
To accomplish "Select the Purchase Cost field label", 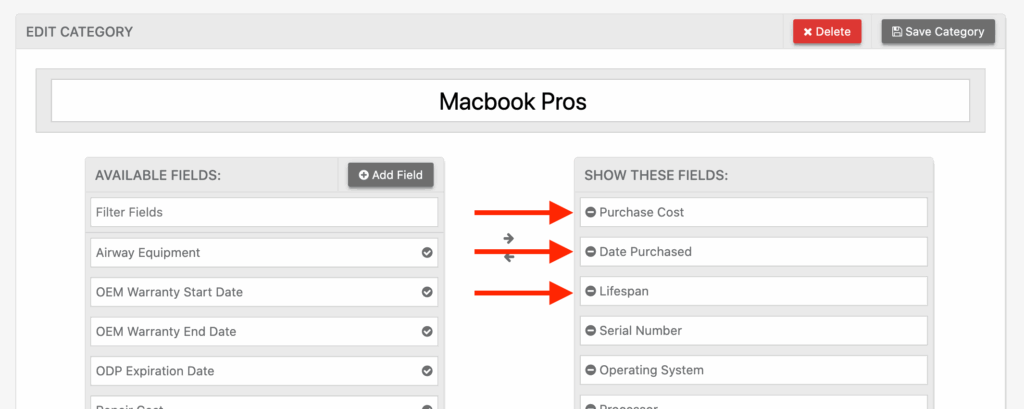I will pos(641,213).
